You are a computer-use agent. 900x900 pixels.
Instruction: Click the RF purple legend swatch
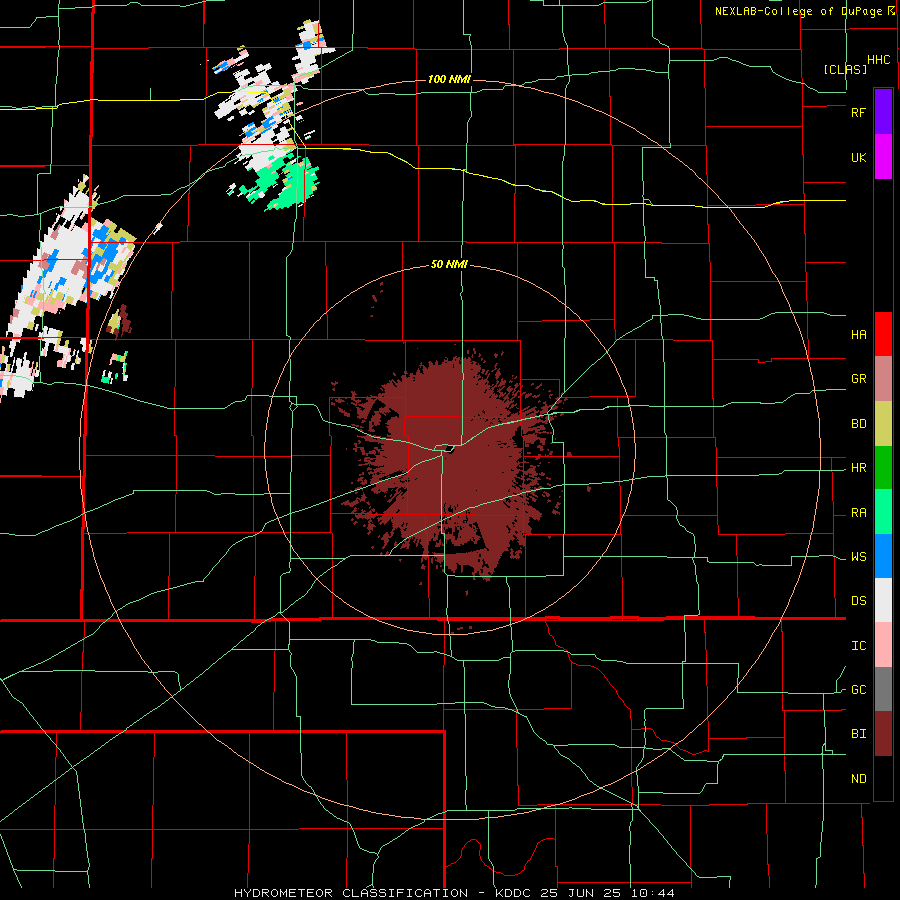(x=883, y=112)
